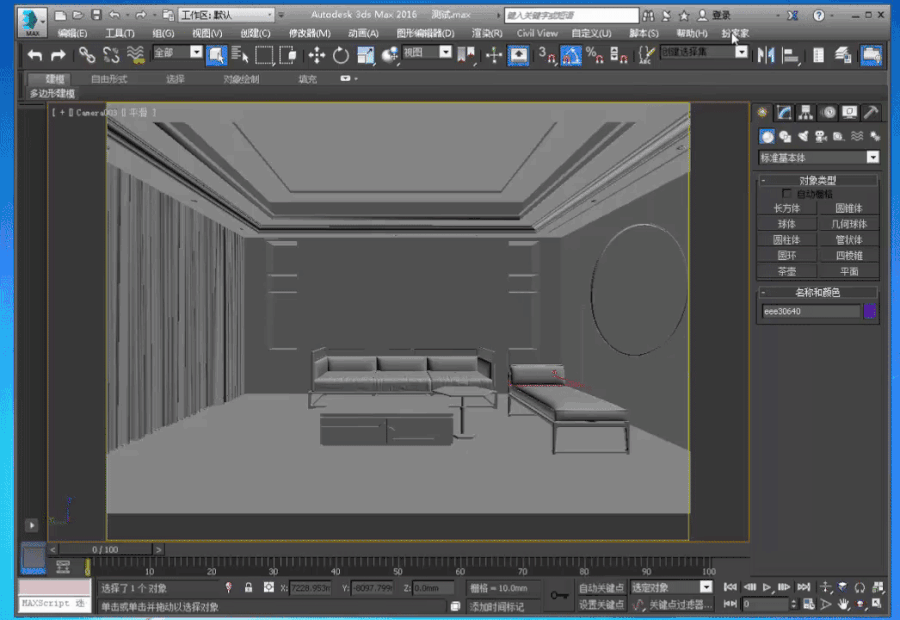Toggle Key Mode next to frame field

pyautogui.click(x=730, y=604)
